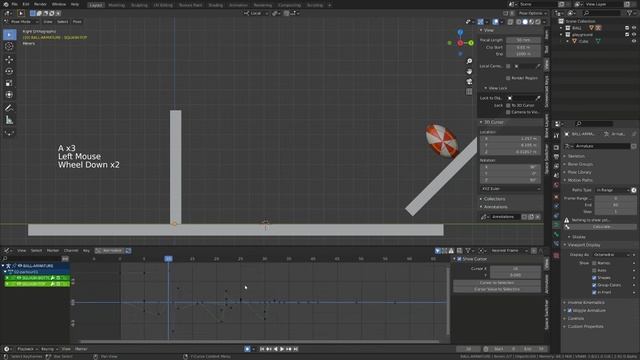This screenshot has height=360, width=640.
Task: Click the Cursor to Selection button
Action: 497,283
